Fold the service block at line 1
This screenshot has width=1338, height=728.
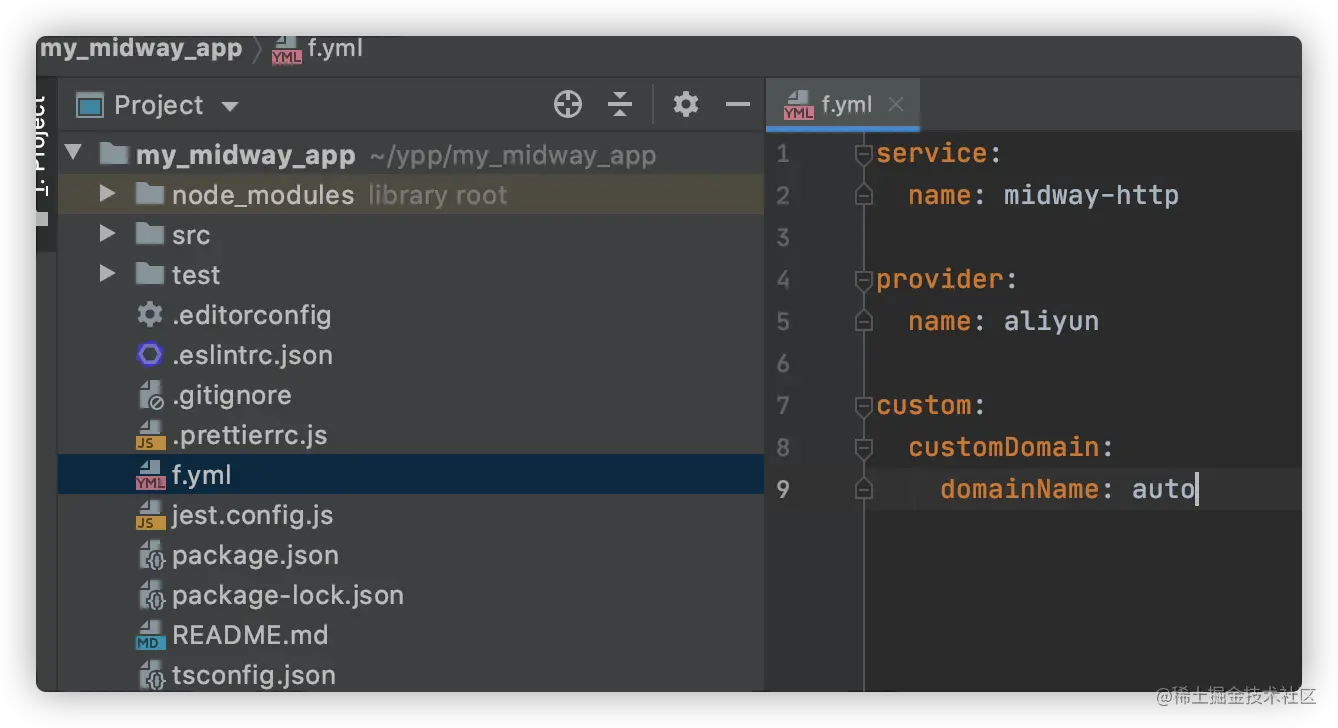(863, 154)
